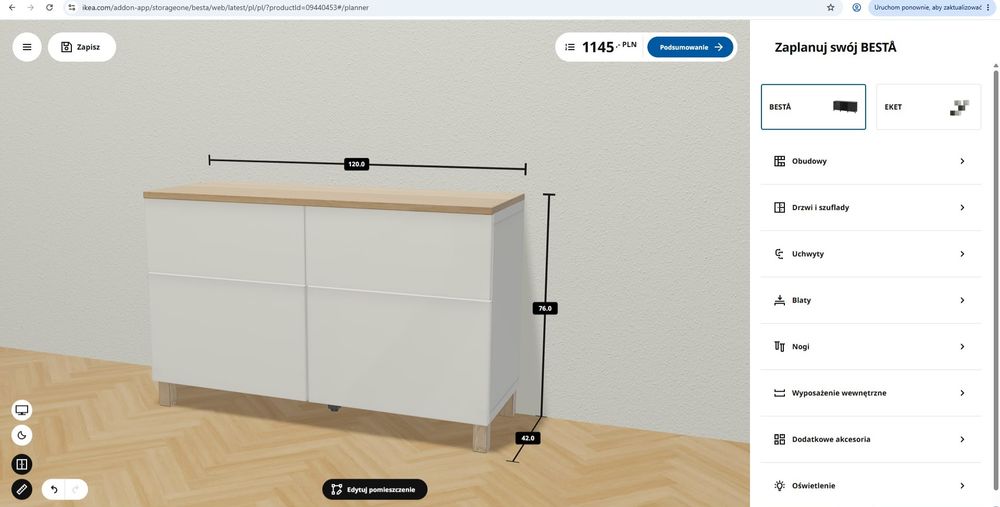1000x507 pixels.
Task: Expand Nogi using its chevron
Action: pos(962,347)
